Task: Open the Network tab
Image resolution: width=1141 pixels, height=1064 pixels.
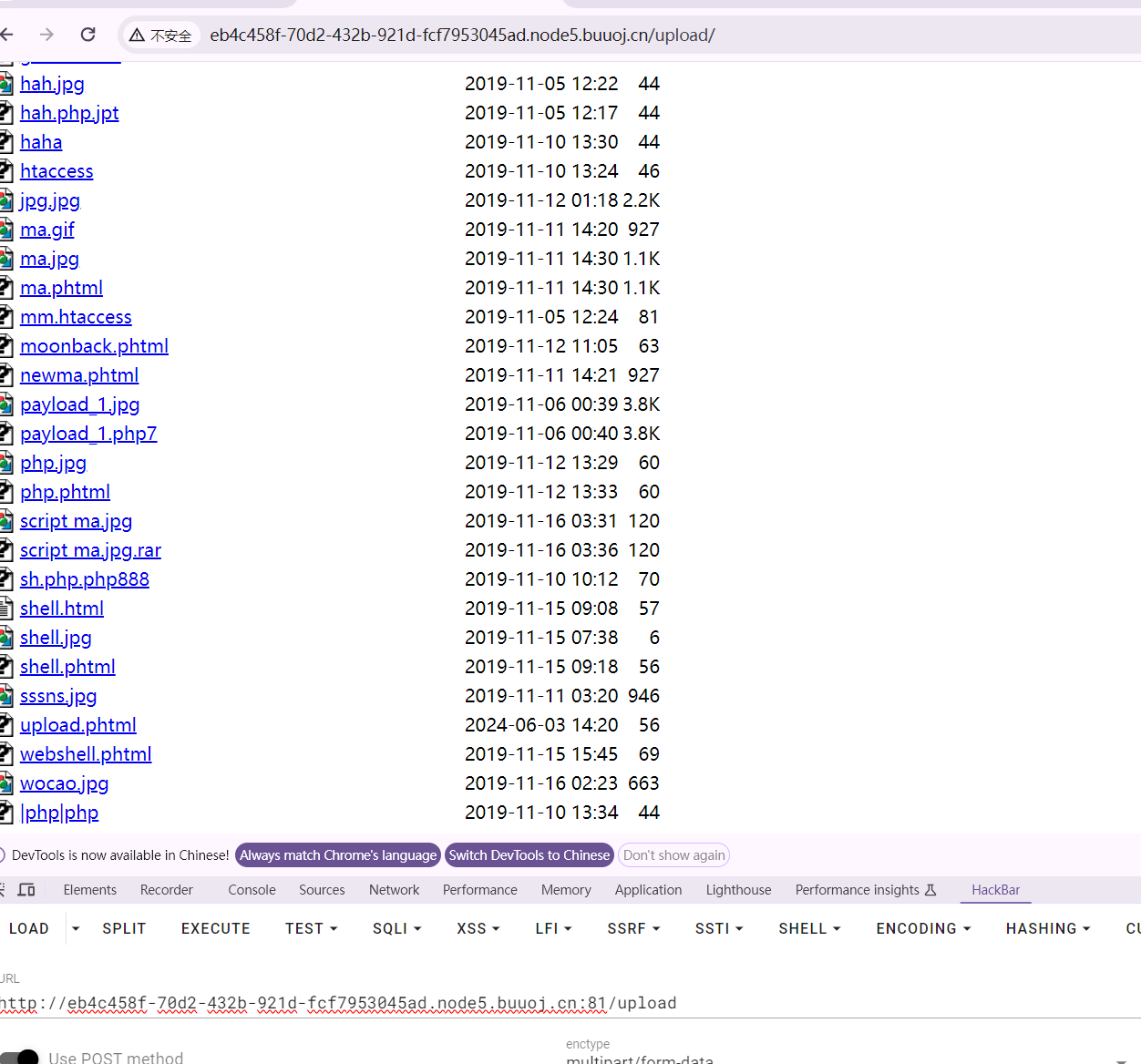Action: pos(394,889)
